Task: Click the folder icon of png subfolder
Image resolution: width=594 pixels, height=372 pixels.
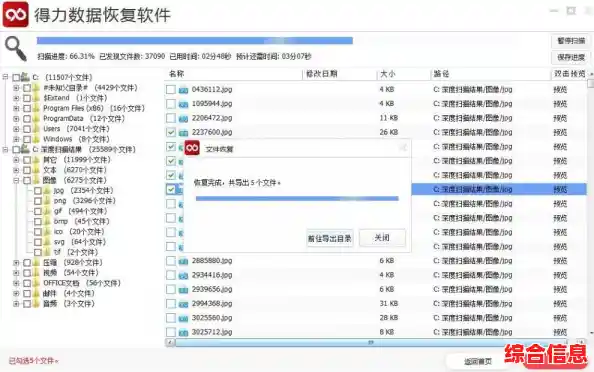Action: (47, 201)
